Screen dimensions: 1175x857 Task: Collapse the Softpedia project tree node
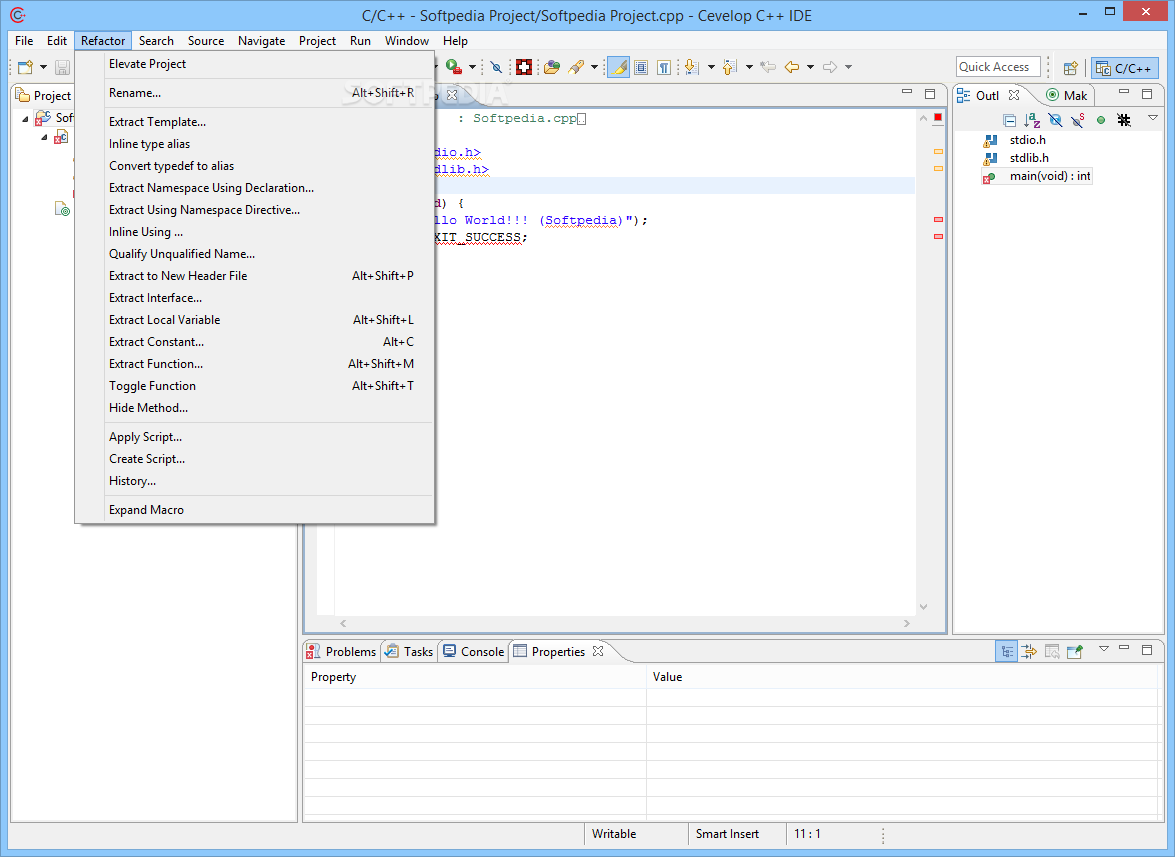[x=25, y=118]
